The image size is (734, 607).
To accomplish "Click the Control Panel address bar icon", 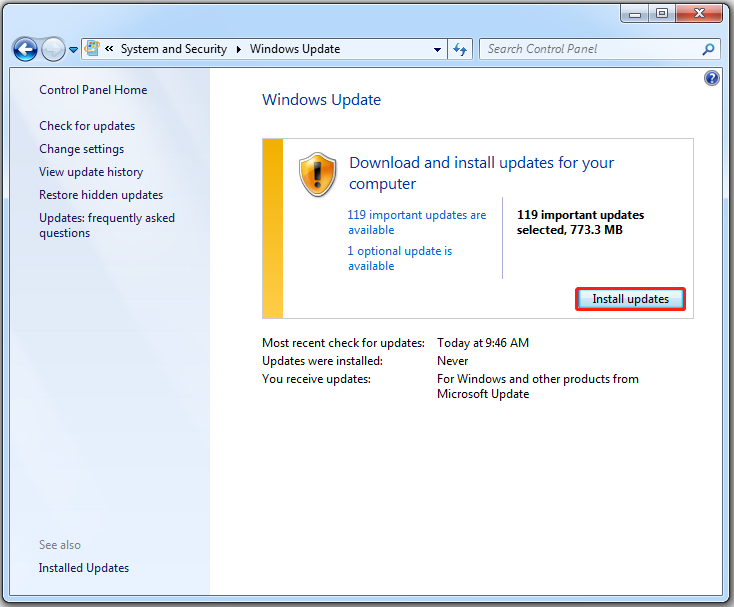I will [92, 49].
